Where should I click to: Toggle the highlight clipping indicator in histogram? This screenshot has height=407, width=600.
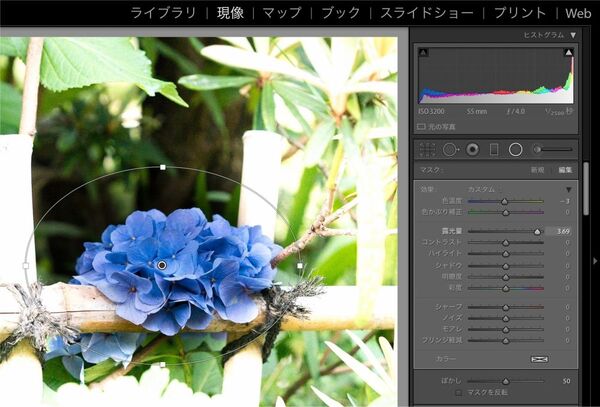click(569, 52)
